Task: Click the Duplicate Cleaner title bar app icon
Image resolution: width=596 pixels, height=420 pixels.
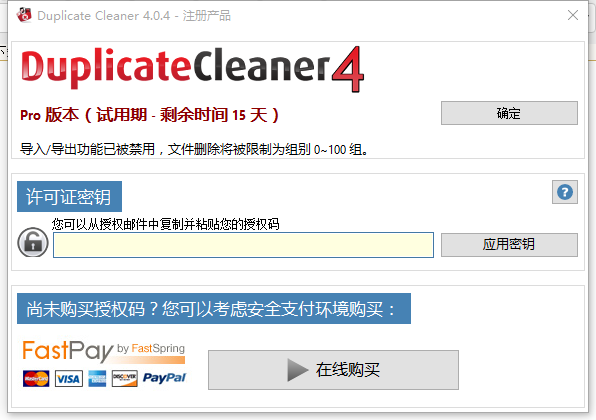Action: tap(24, 15)
